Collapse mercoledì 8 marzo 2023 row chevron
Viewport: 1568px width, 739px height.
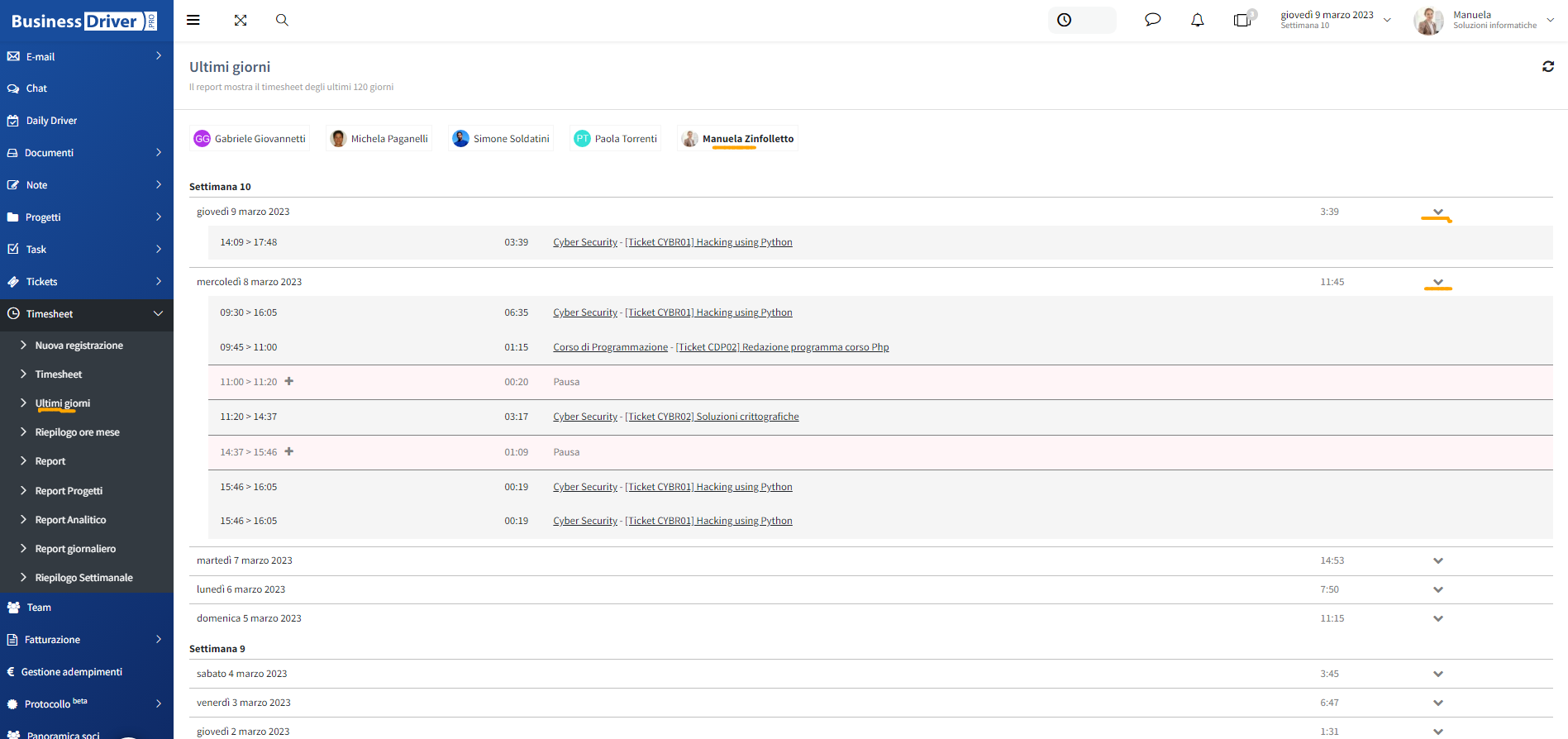1438,282
